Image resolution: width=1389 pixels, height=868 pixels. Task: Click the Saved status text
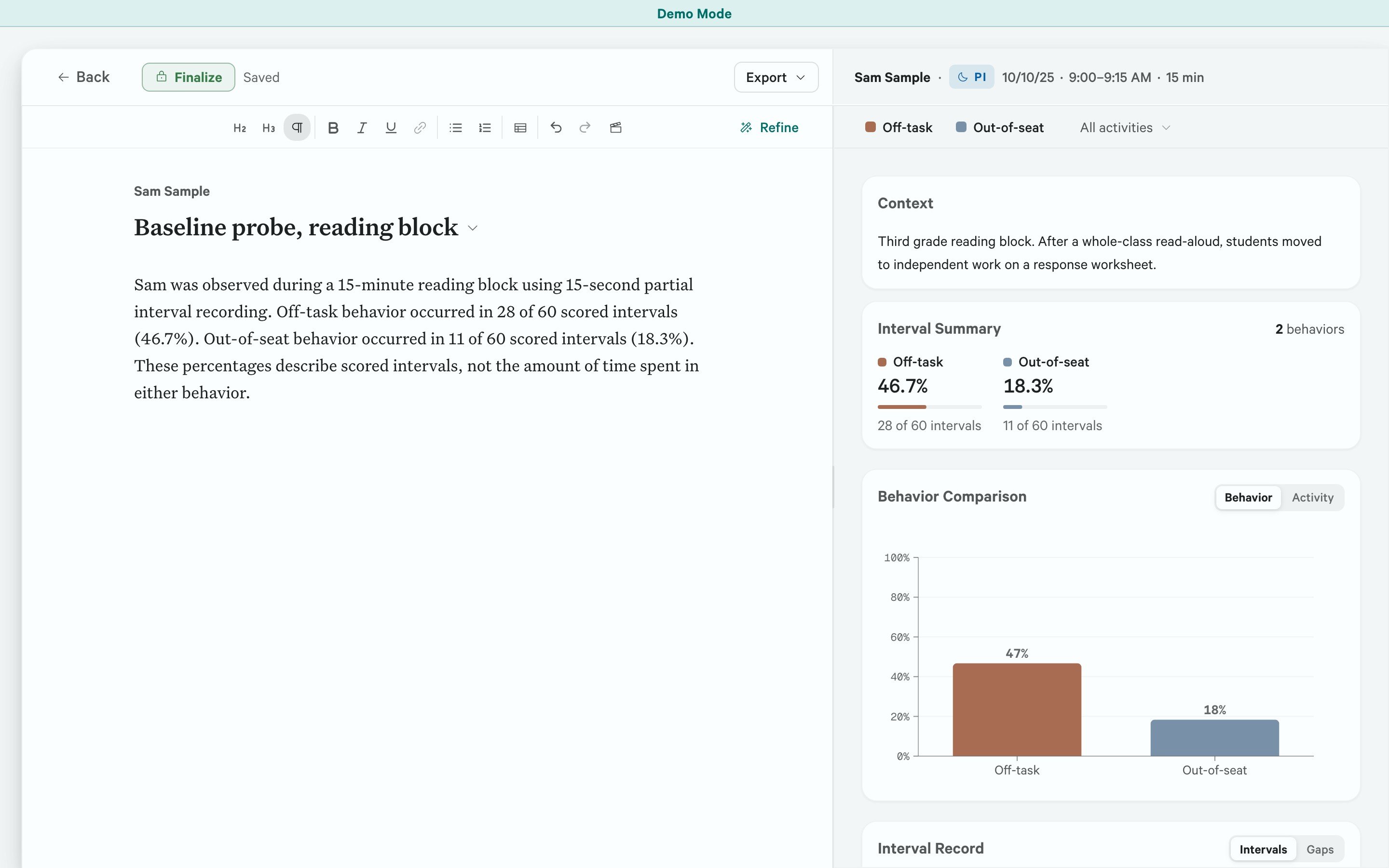tap(261, 78)
